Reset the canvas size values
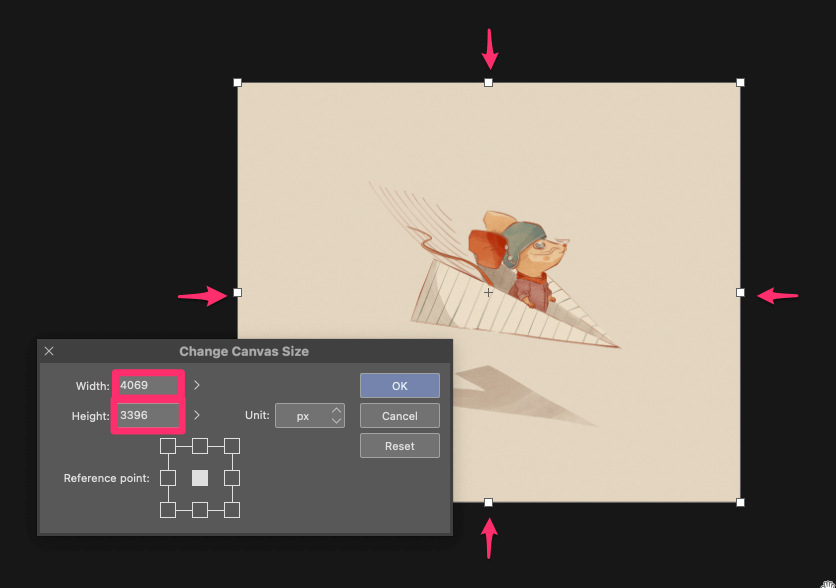The width and height of the screenshot is (836, 588). click(x=399, y=445)
